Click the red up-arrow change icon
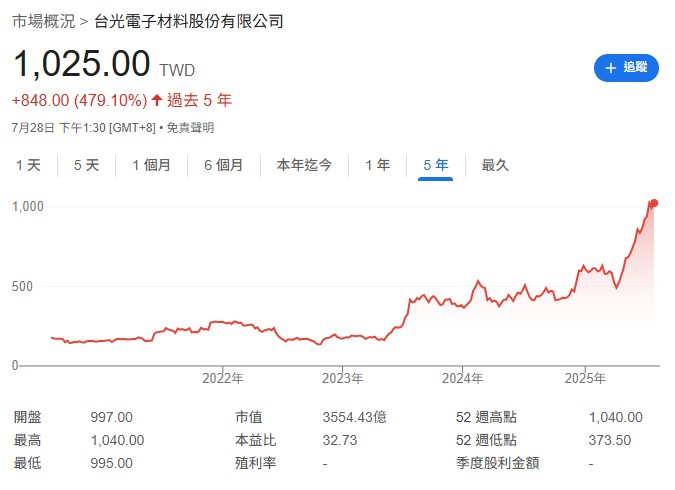Image resolution: width=675 pixels, height=490 pixels. [x=157, y=100]
